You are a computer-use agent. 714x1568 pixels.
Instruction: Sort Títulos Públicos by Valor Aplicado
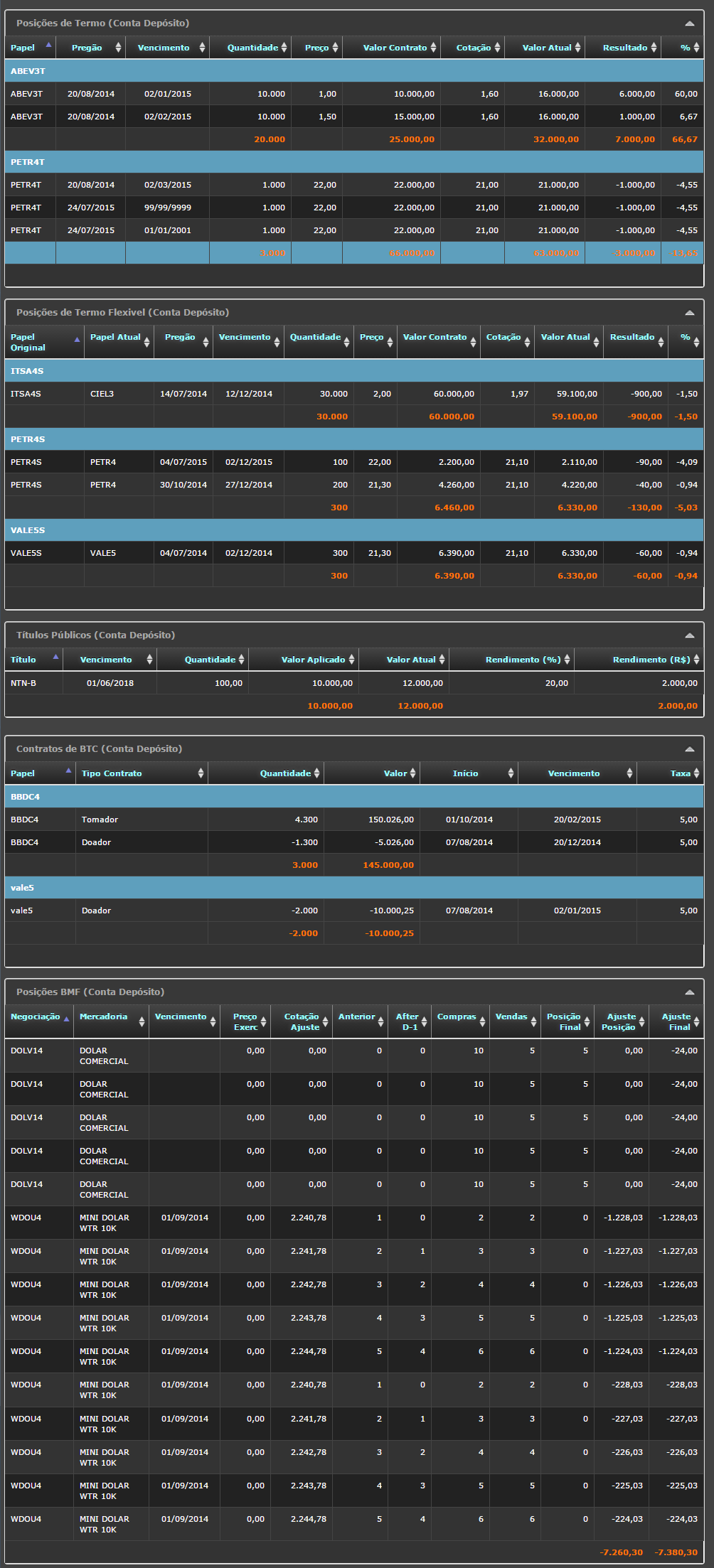(304, 660)
